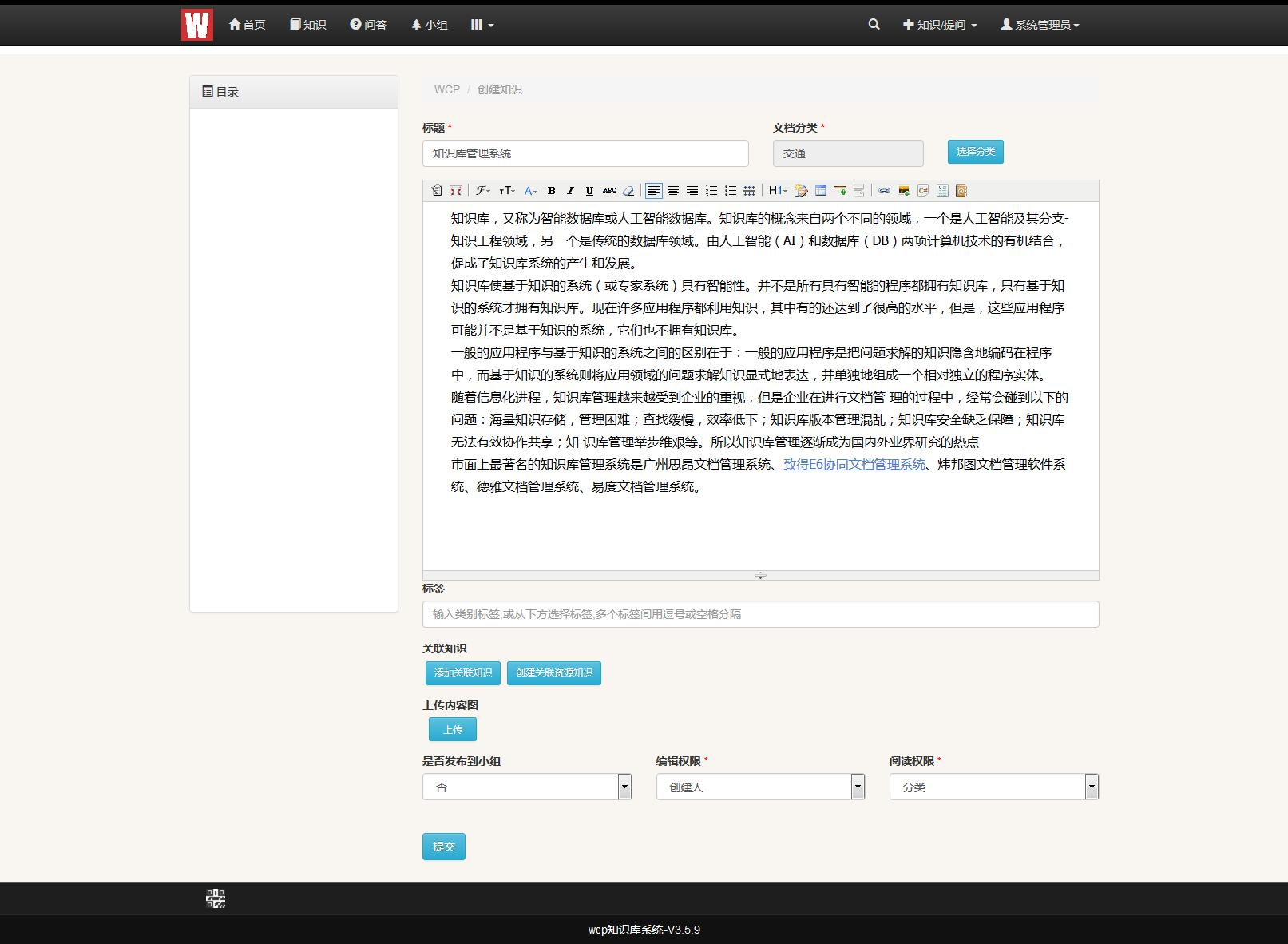This screenshot has height=944, width=1288.
Task: Open the H1 heading dropdown
Action: tap(778, 191)
